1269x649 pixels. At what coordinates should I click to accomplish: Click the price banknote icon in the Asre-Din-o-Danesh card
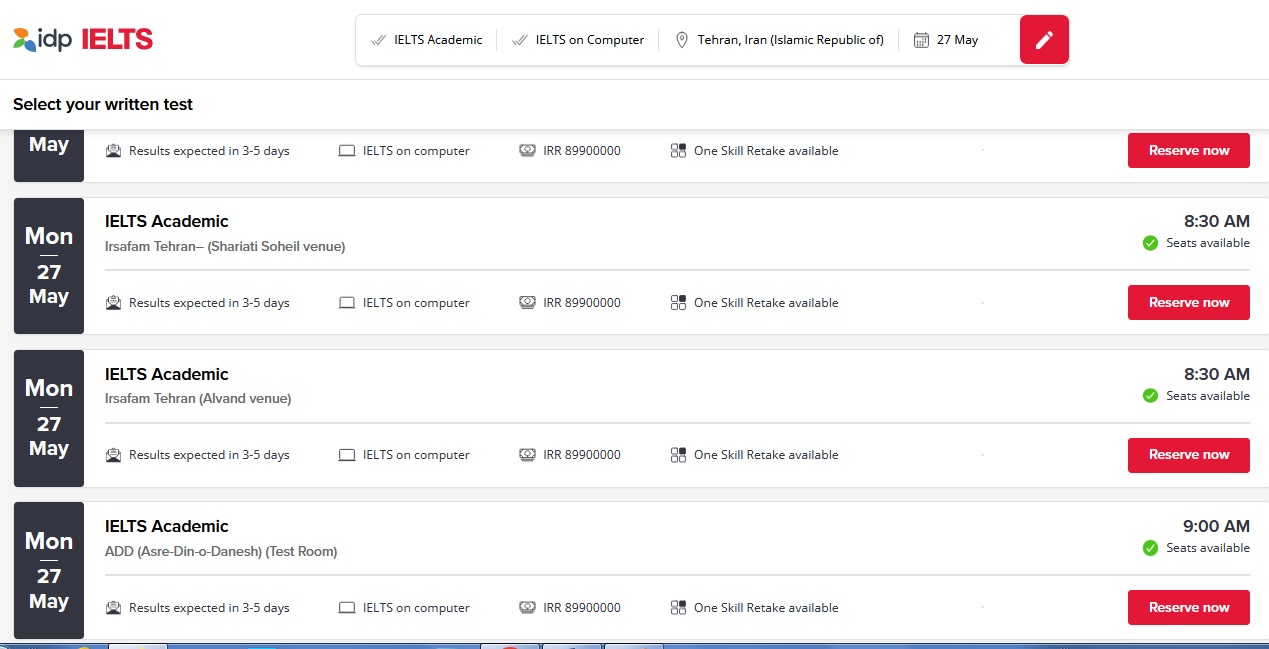point(527,608)
